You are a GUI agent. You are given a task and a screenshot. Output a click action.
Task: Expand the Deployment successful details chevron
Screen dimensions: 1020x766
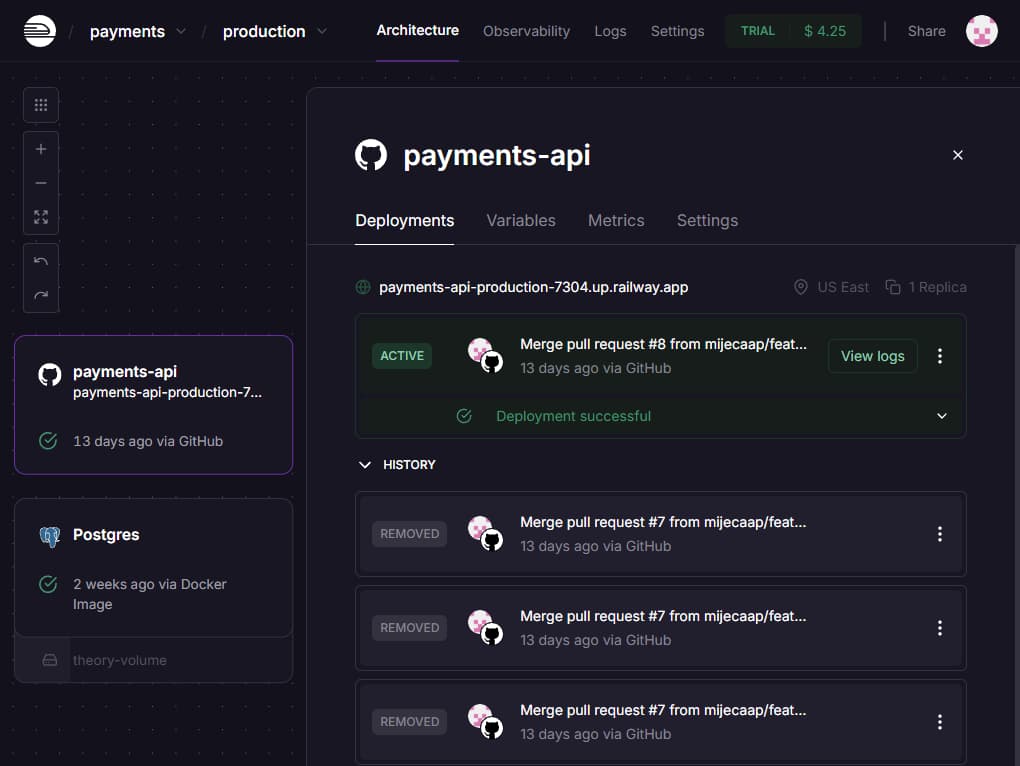click(941, 416)
